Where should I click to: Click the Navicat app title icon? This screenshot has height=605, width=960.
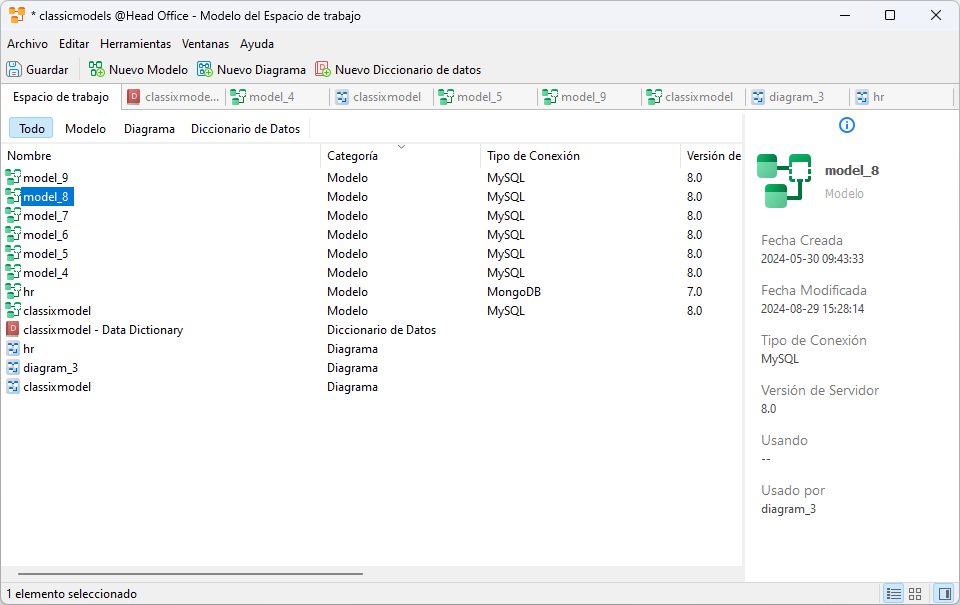coord(17,15)
